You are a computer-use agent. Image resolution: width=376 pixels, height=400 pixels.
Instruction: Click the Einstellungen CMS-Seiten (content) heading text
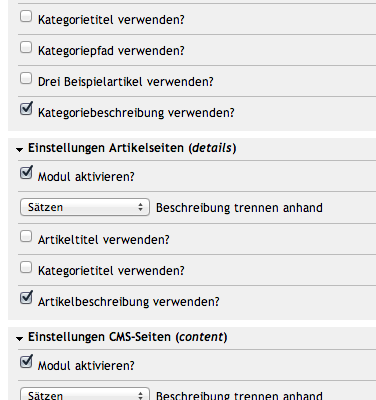click(127, 337)
